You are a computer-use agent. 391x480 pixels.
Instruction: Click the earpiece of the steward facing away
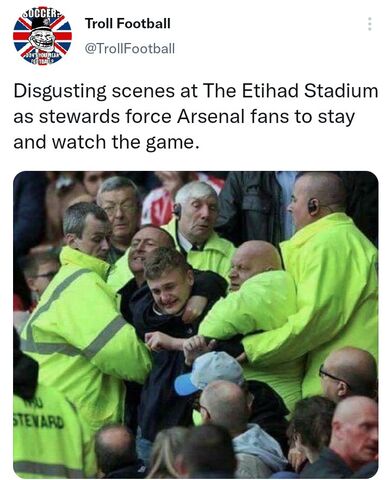coord(313,207)
